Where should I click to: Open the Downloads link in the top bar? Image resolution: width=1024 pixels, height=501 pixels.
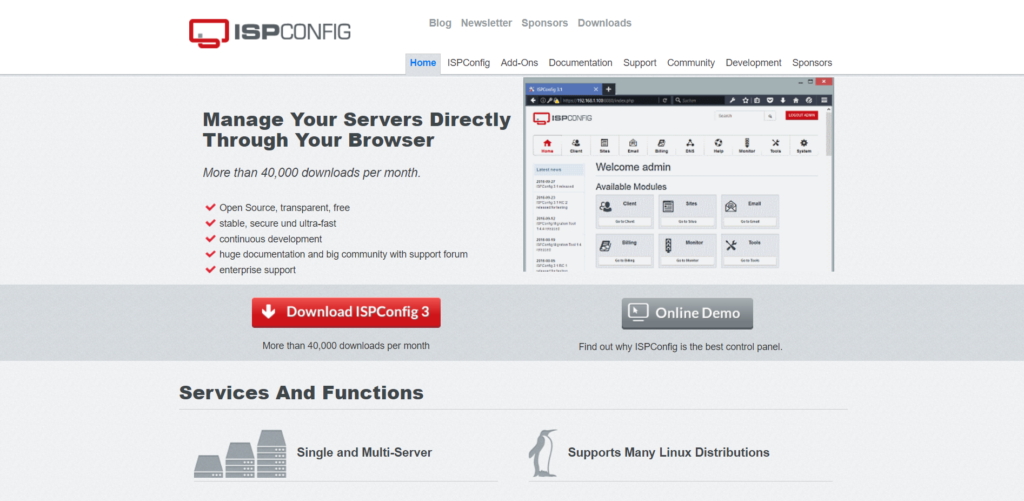click(605, 23)
